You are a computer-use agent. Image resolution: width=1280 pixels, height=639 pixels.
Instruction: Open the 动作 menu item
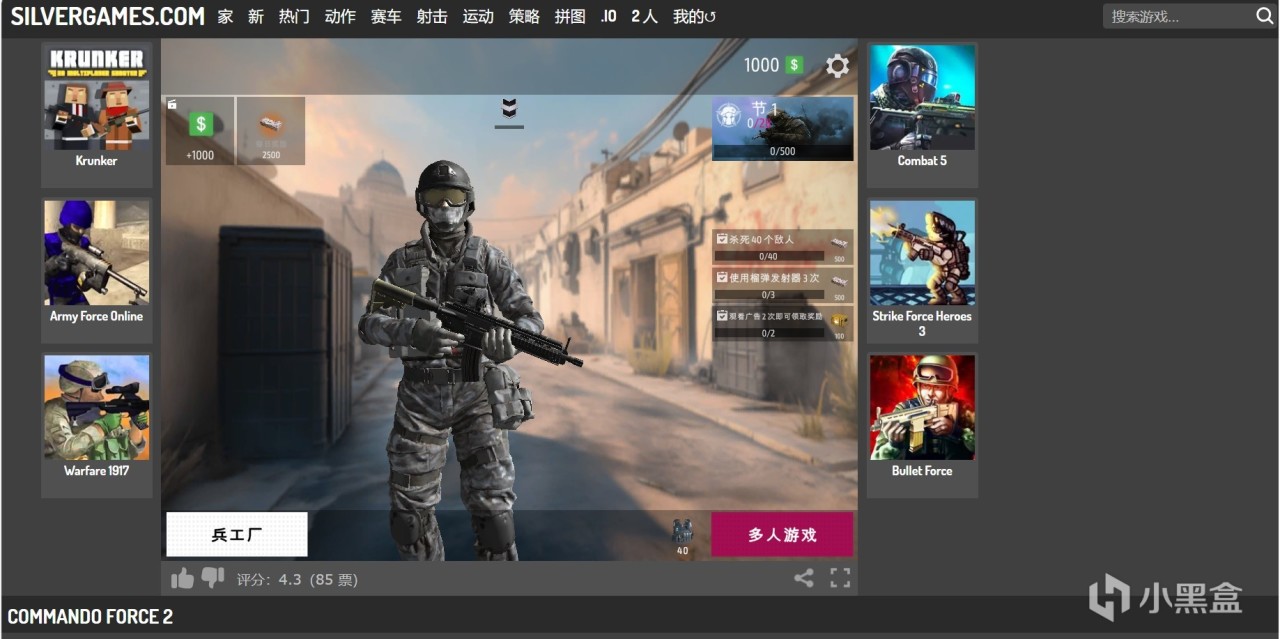pyautogui.click(x=340, y=16)
